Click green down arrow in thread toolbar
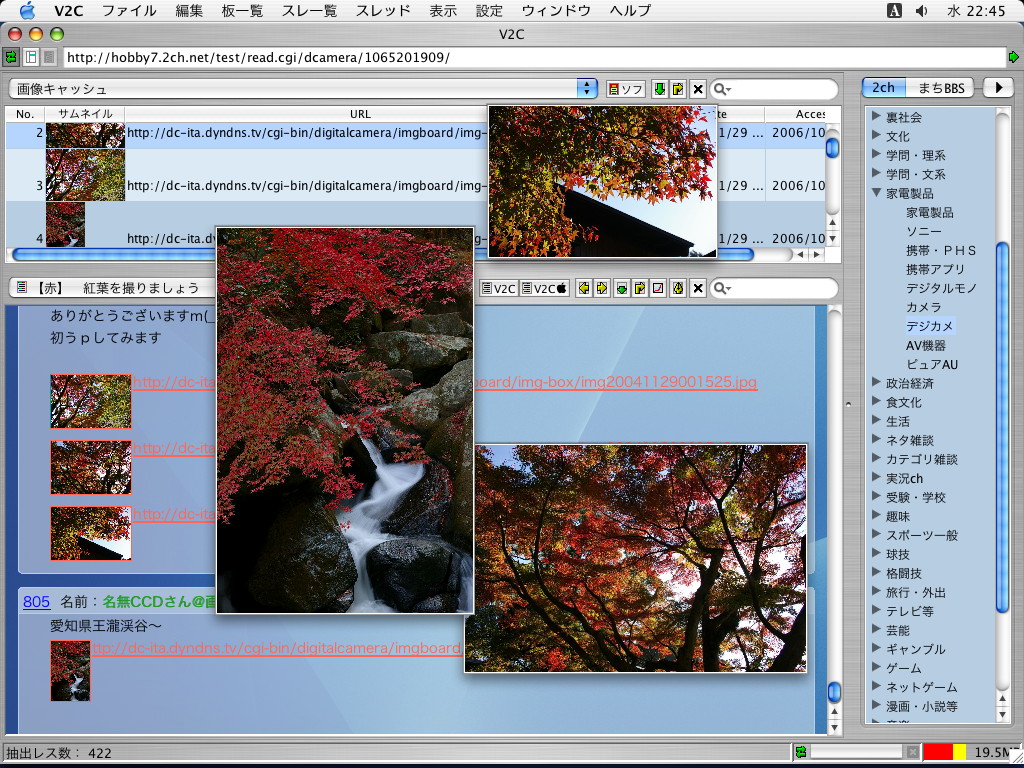1024x768 pixels. click(x=622, y=289)
